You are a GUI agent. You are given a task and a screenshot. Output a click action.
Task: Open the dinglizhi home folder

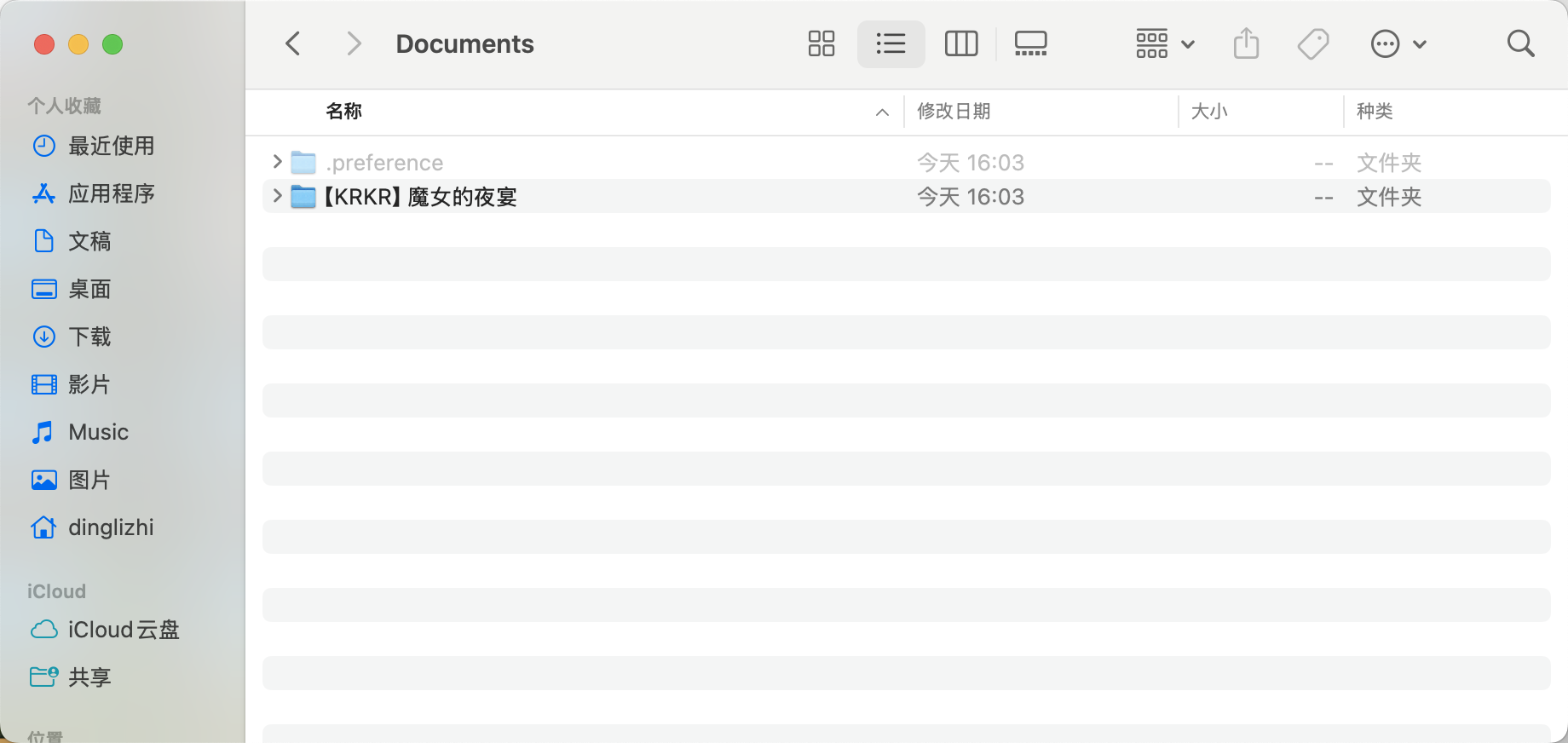[111, 527]
